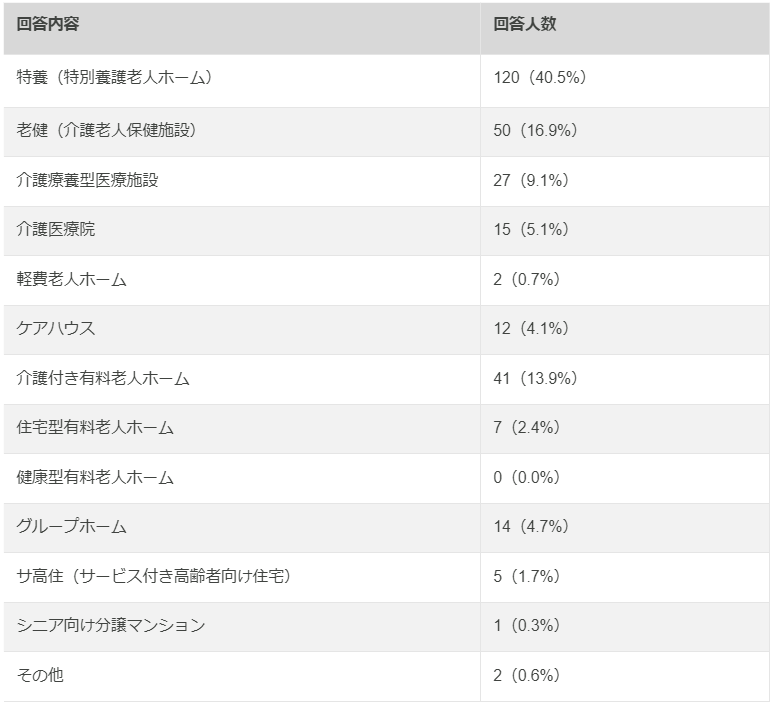
Task: Click the 41（13.9%） cell
Action: (x=536, y=379)
